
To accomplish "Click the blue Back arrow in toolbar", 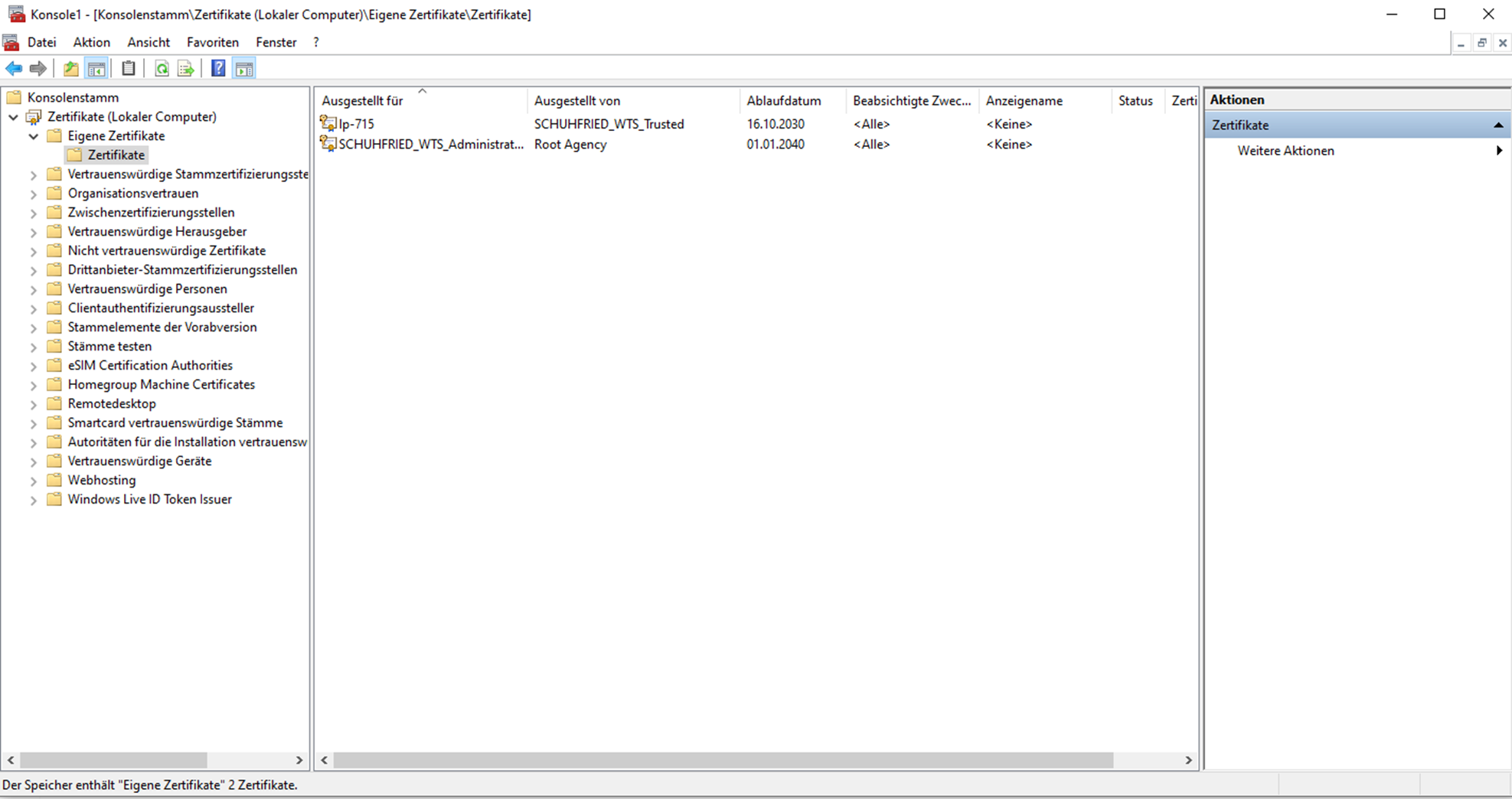I will tap(14, 69).
